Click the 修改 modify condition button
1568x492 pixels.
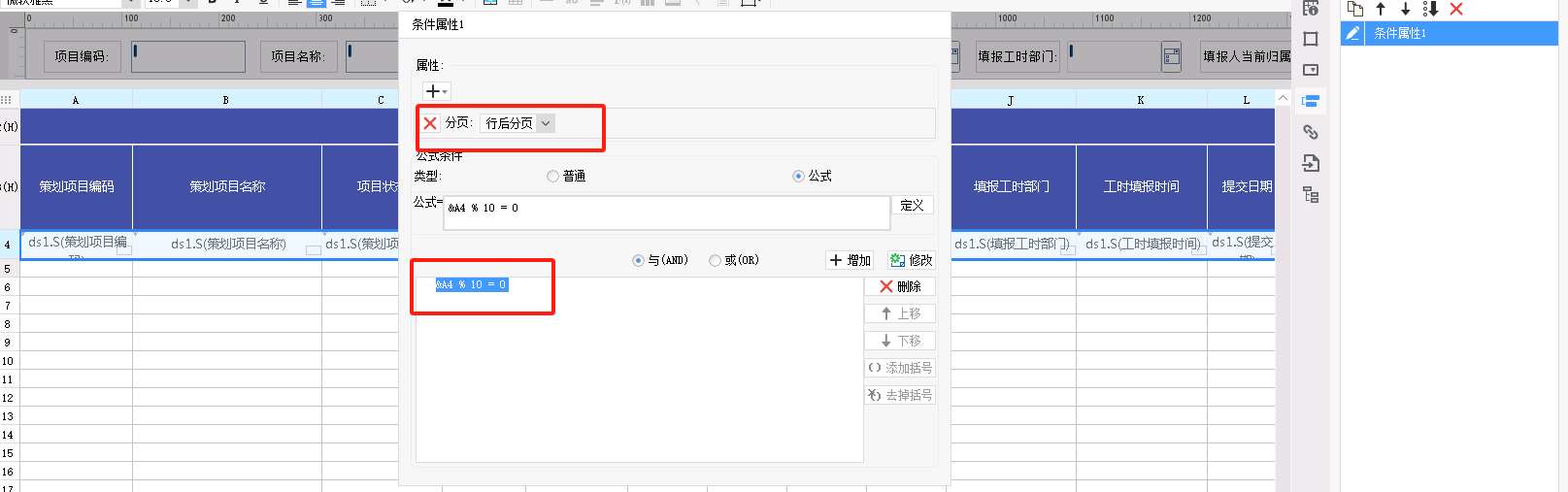(x=911, y=260)
